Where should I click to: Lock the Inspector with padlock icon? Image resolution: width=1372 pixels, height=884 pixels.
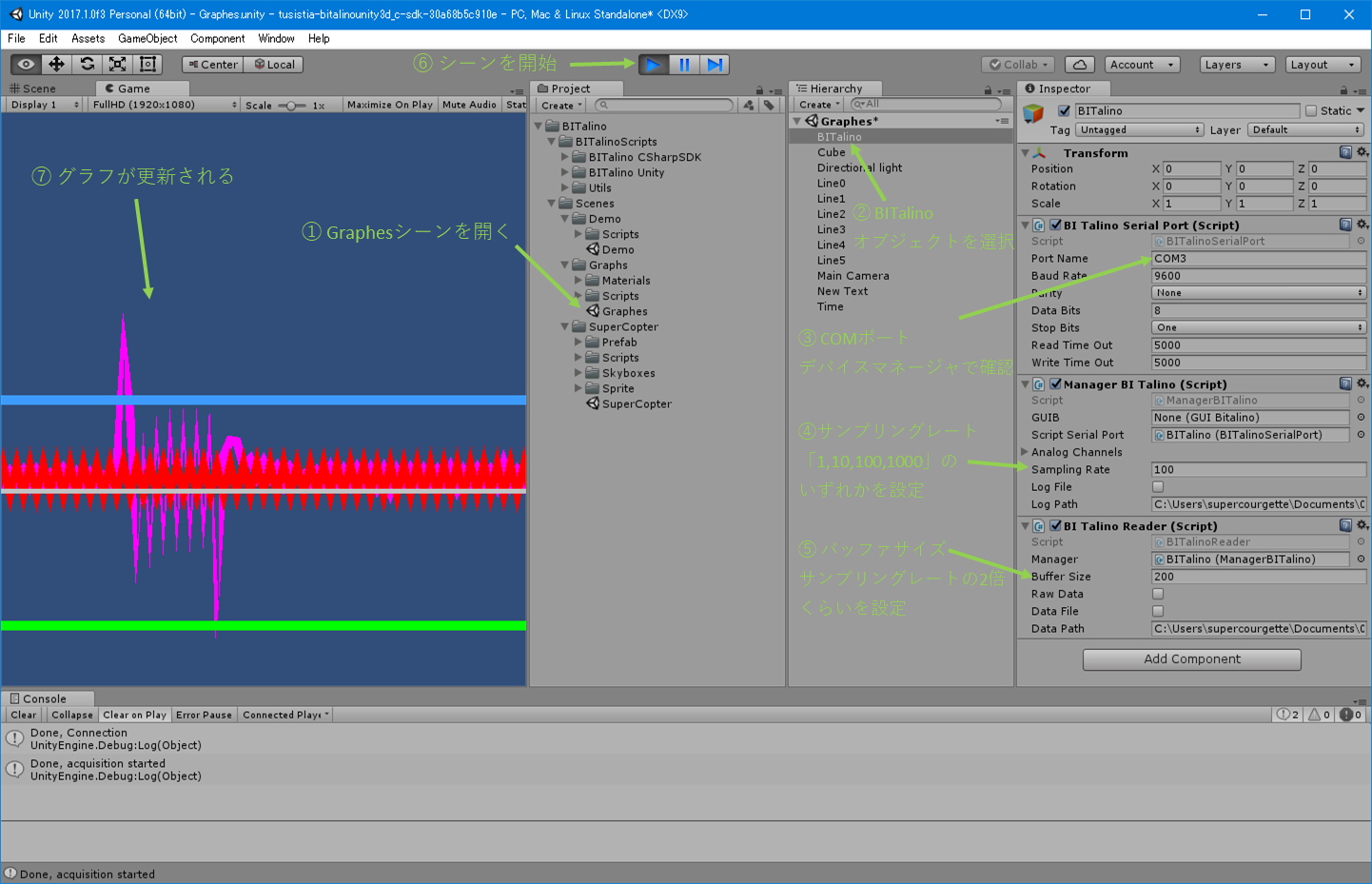click(1343, 90)
